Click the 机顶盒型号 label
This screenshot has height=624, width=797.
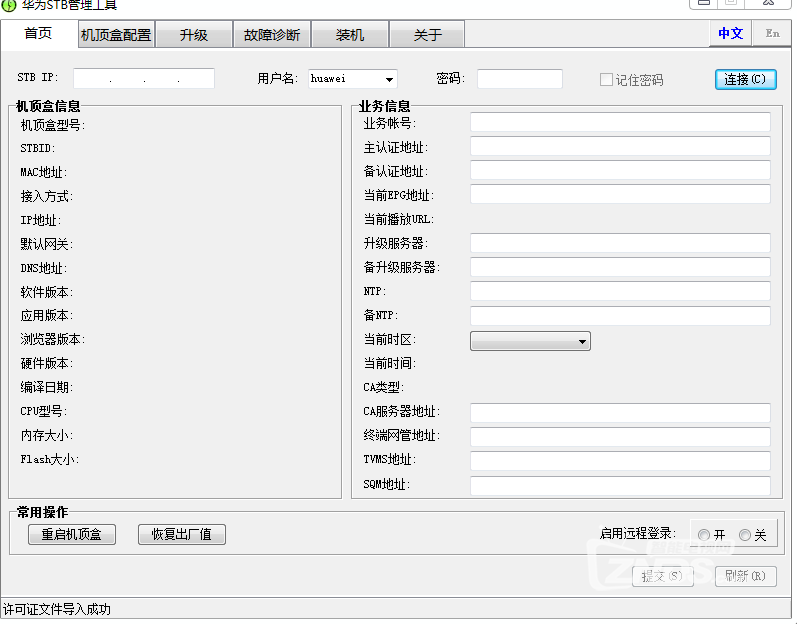pyautogui.click(x=52, y=124)
